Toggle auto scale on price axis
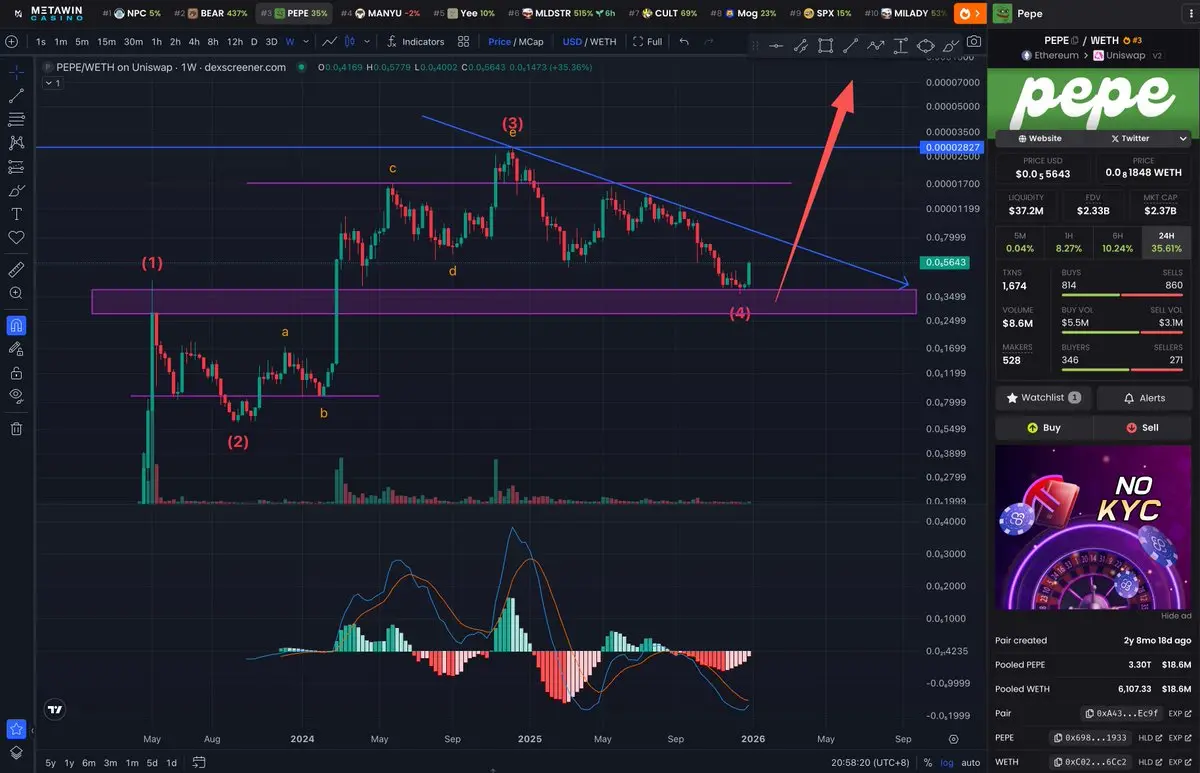Viewport: 1200px width, 773px height. (970, 763)
